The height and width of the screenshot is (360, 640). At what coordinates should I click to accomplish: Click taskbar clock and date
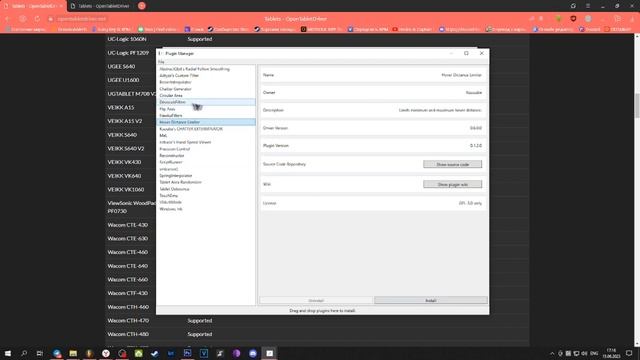point(611,353)
